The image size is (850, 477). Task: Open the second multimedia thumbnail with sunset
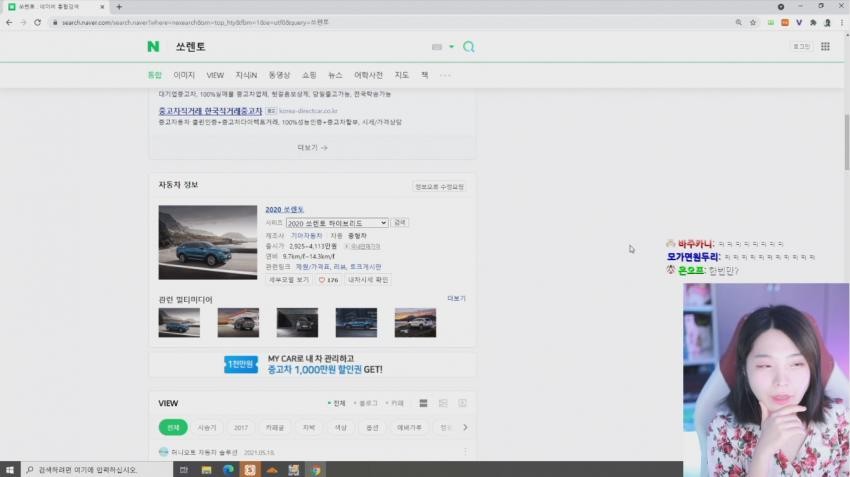point(238,323)
